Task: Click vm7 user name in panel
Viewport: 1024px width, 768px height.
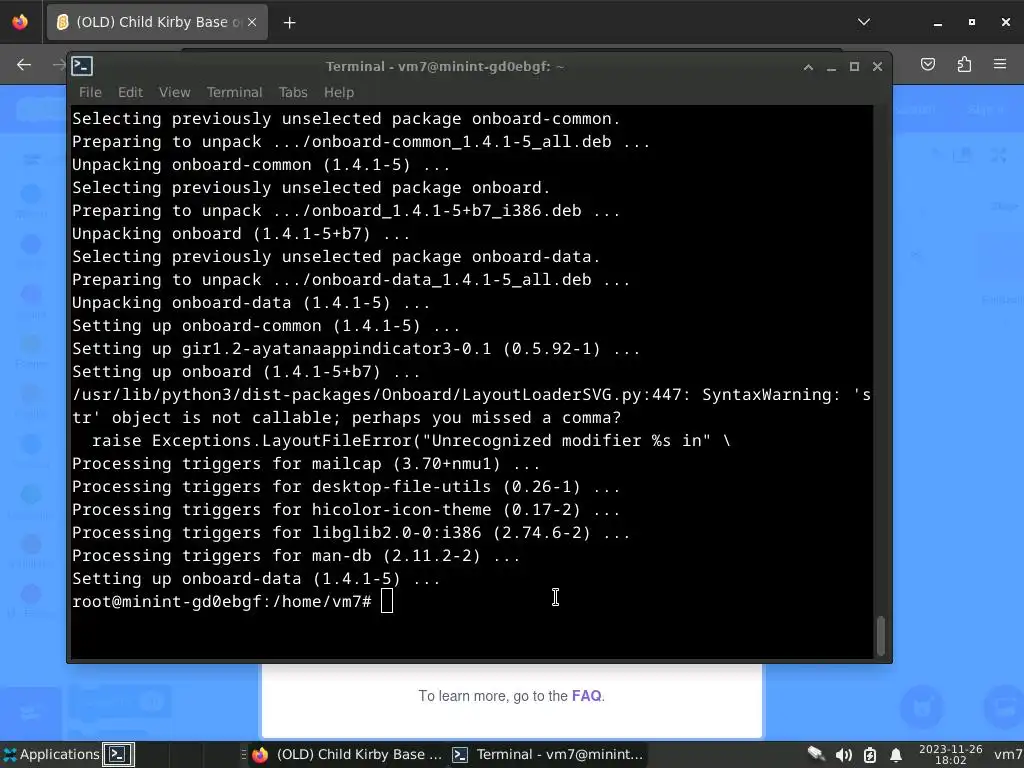Action: tap(1008, 754)
